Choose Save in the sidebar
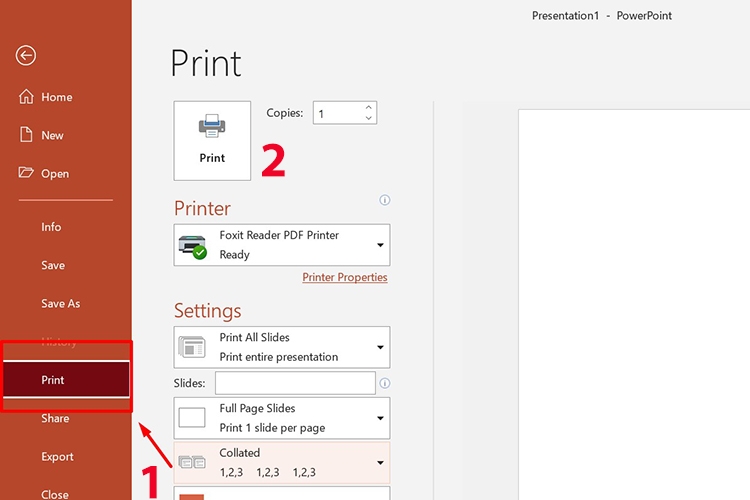 [53, 265]
